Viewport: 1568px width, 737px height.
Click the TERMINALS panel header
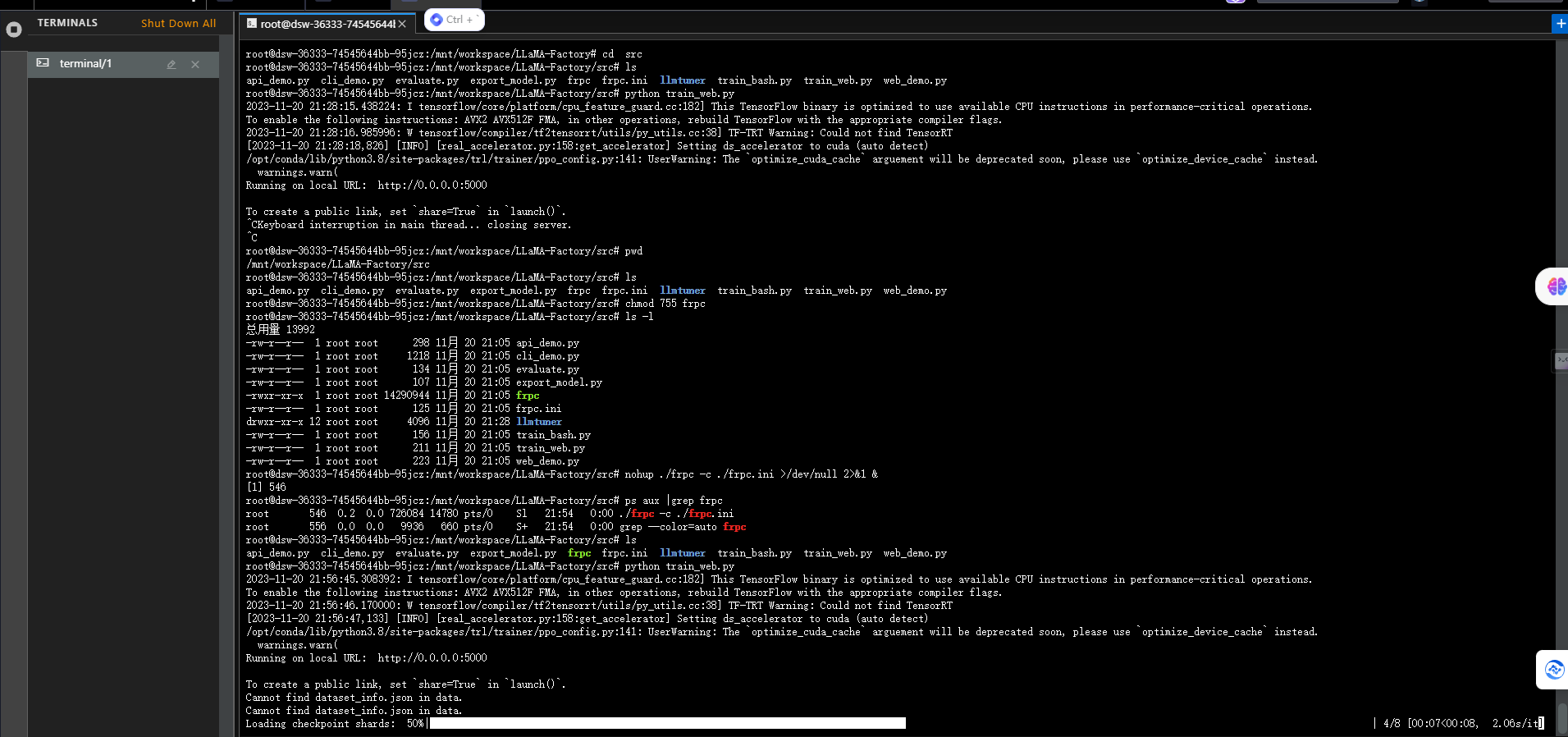coord(67,23)
